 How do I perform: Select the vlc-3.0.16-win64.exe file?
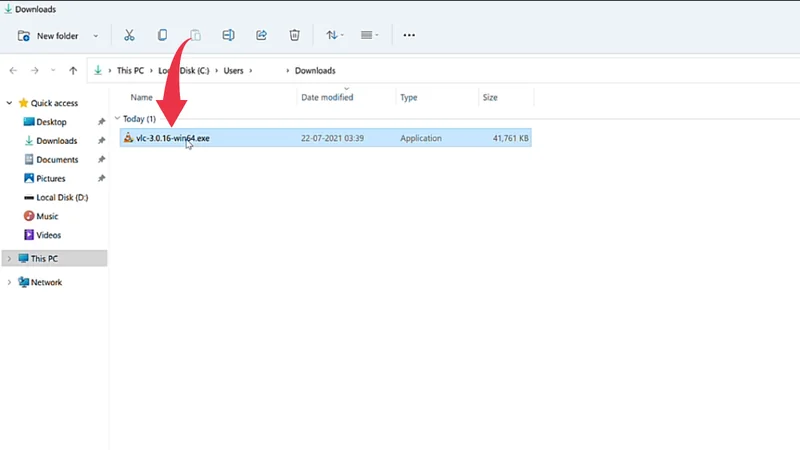click(x=166, y=138)
